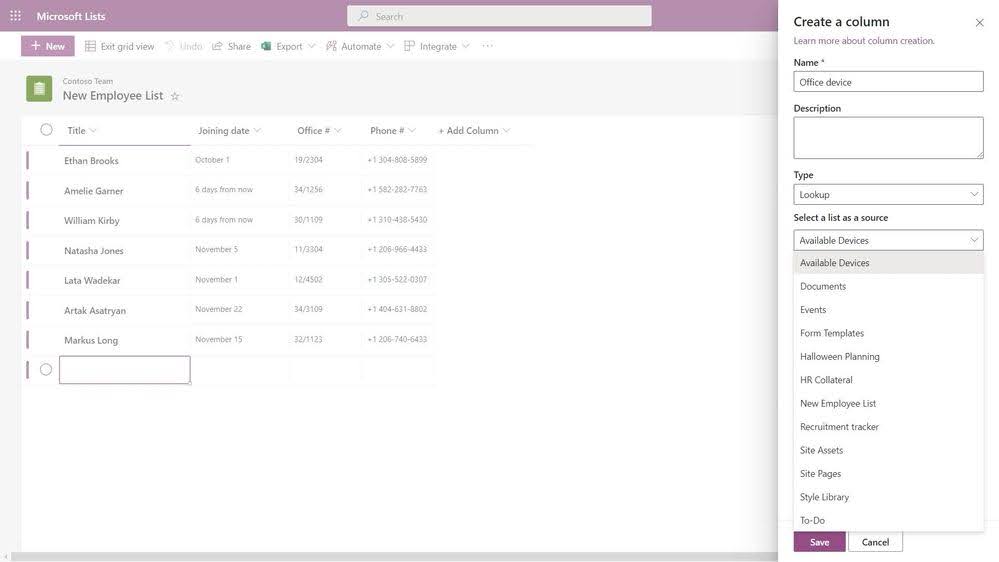Screen dimensions: 999x562
Task: Open the app launcher waffle icon
Action: (15, 16)
